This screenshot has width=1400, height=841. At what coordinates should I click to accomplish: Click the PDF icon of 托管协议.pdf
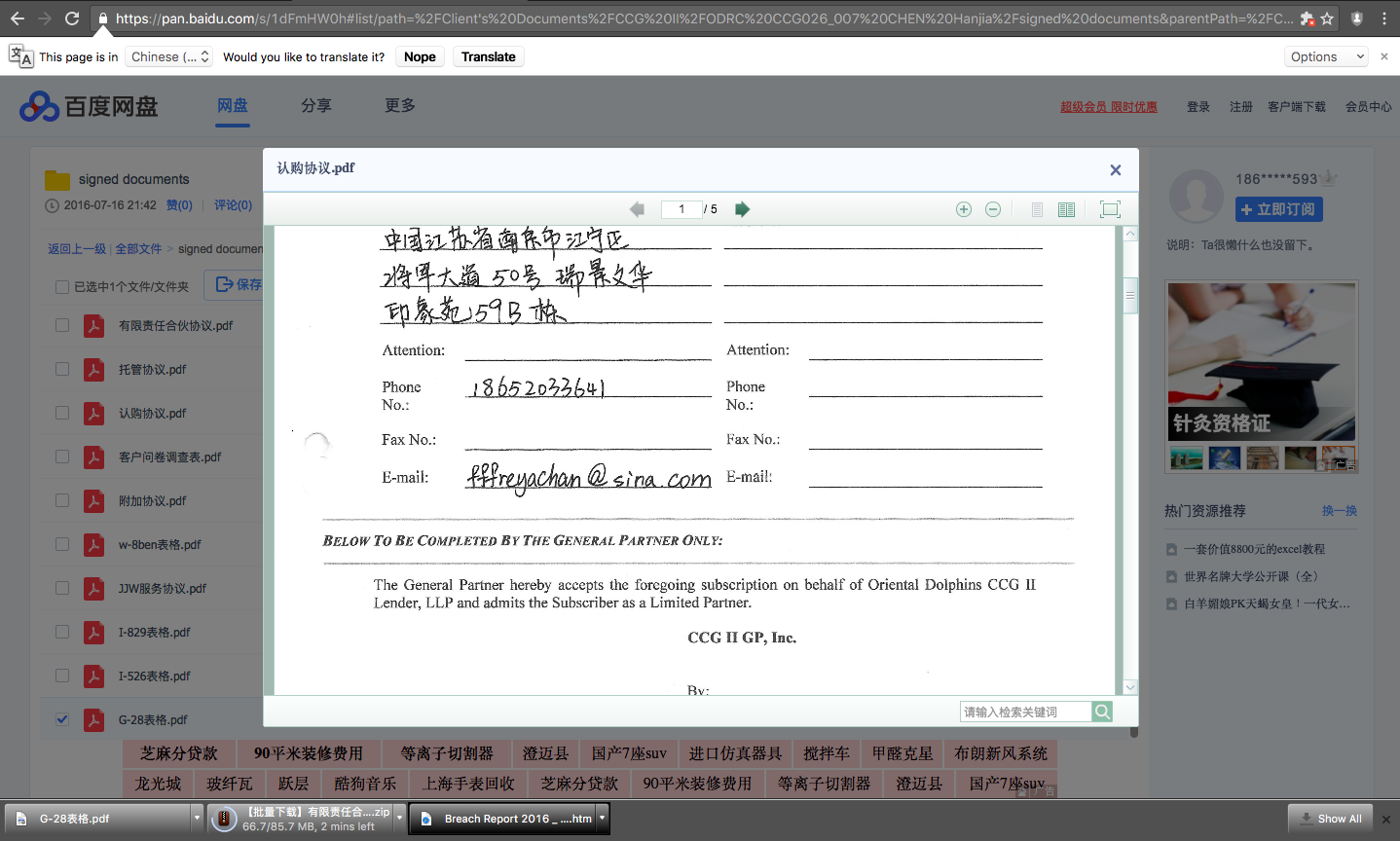click(x=93, y=369)
